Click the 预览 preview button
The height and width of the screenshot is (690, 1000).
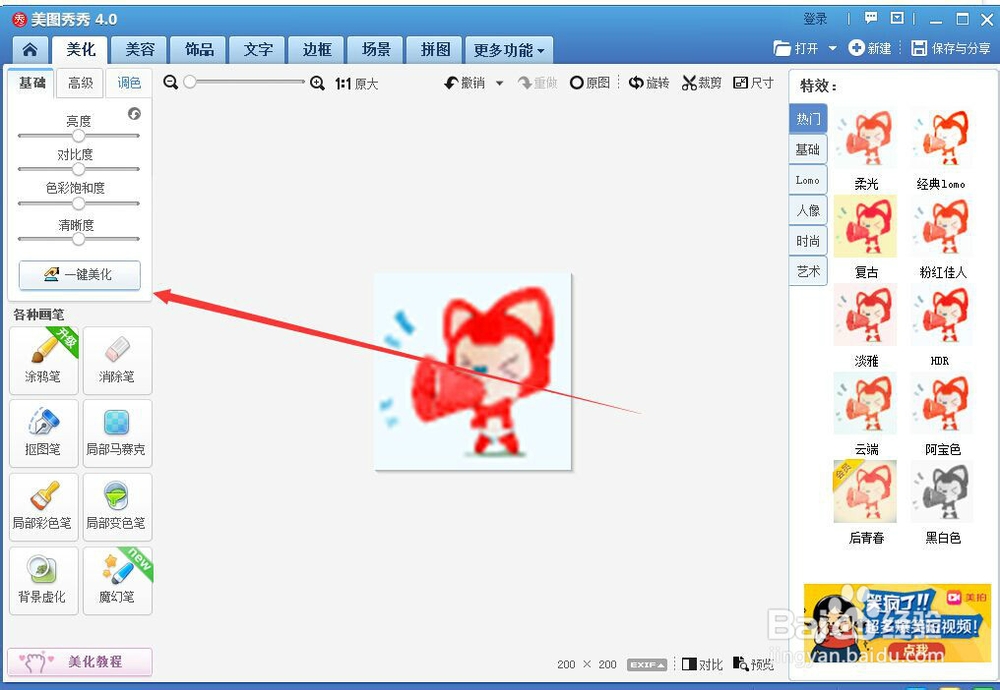pyautogui.click(x=753, y=664)
